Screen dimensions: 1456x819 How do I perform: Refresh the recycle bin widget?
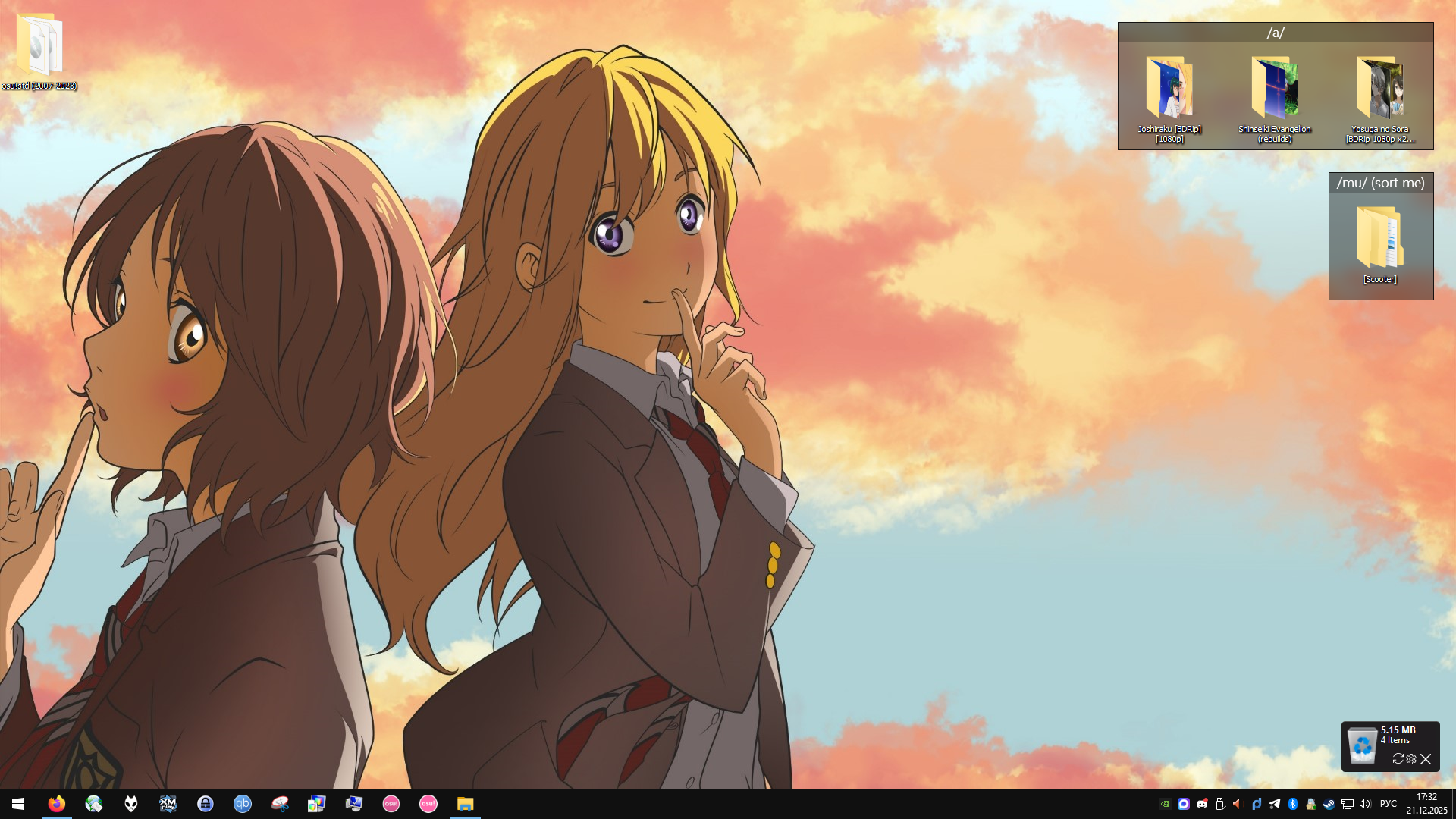1398,758
